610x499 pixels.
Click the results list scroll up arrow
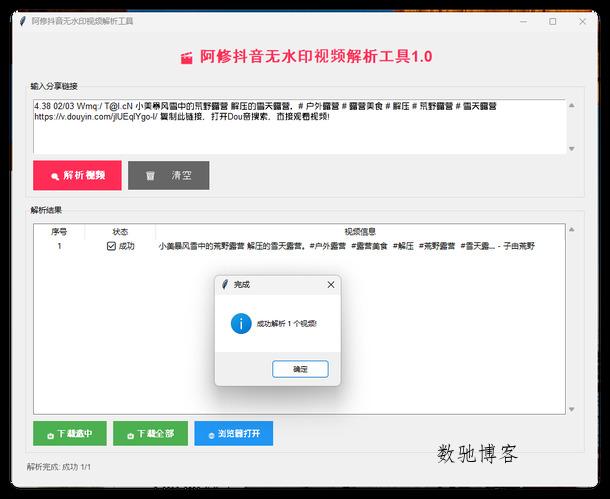(x=571, y=229)
